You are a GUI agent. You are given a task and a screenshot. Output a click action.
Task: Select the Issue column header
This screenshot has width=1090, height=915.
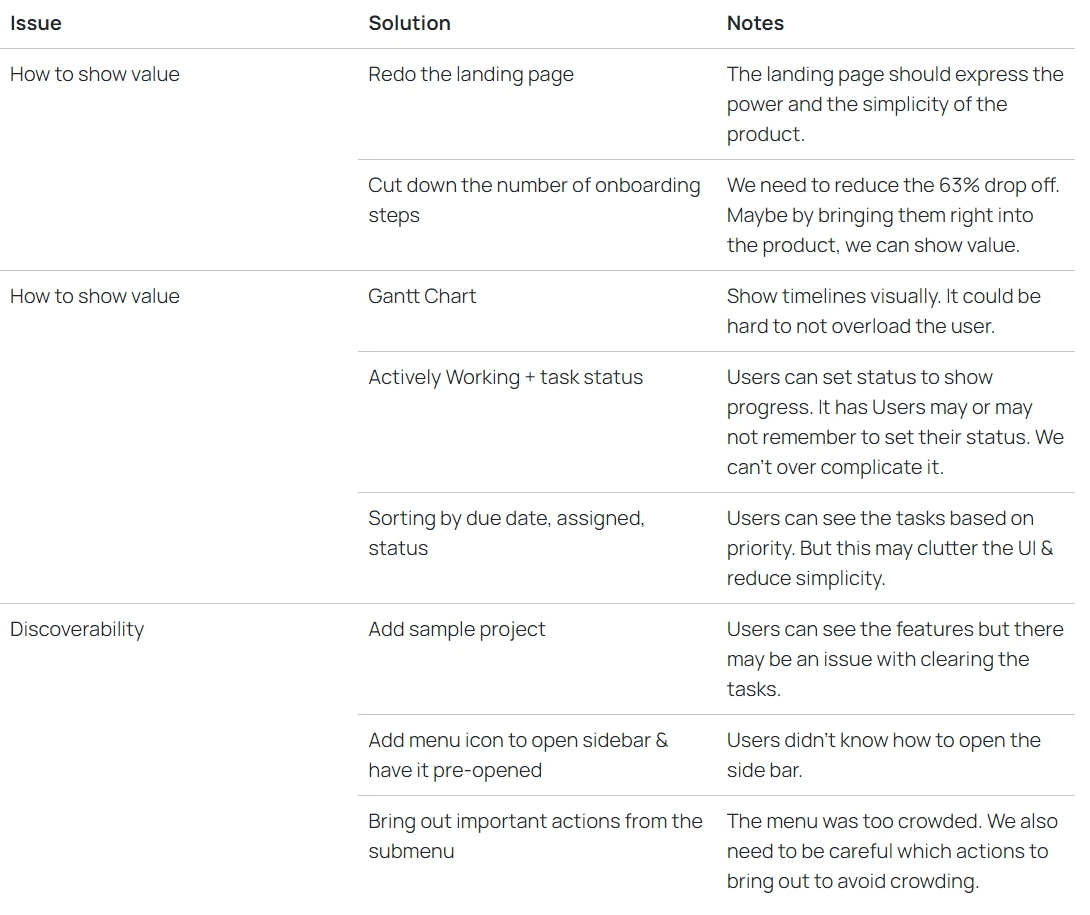(x=35, y=23)
